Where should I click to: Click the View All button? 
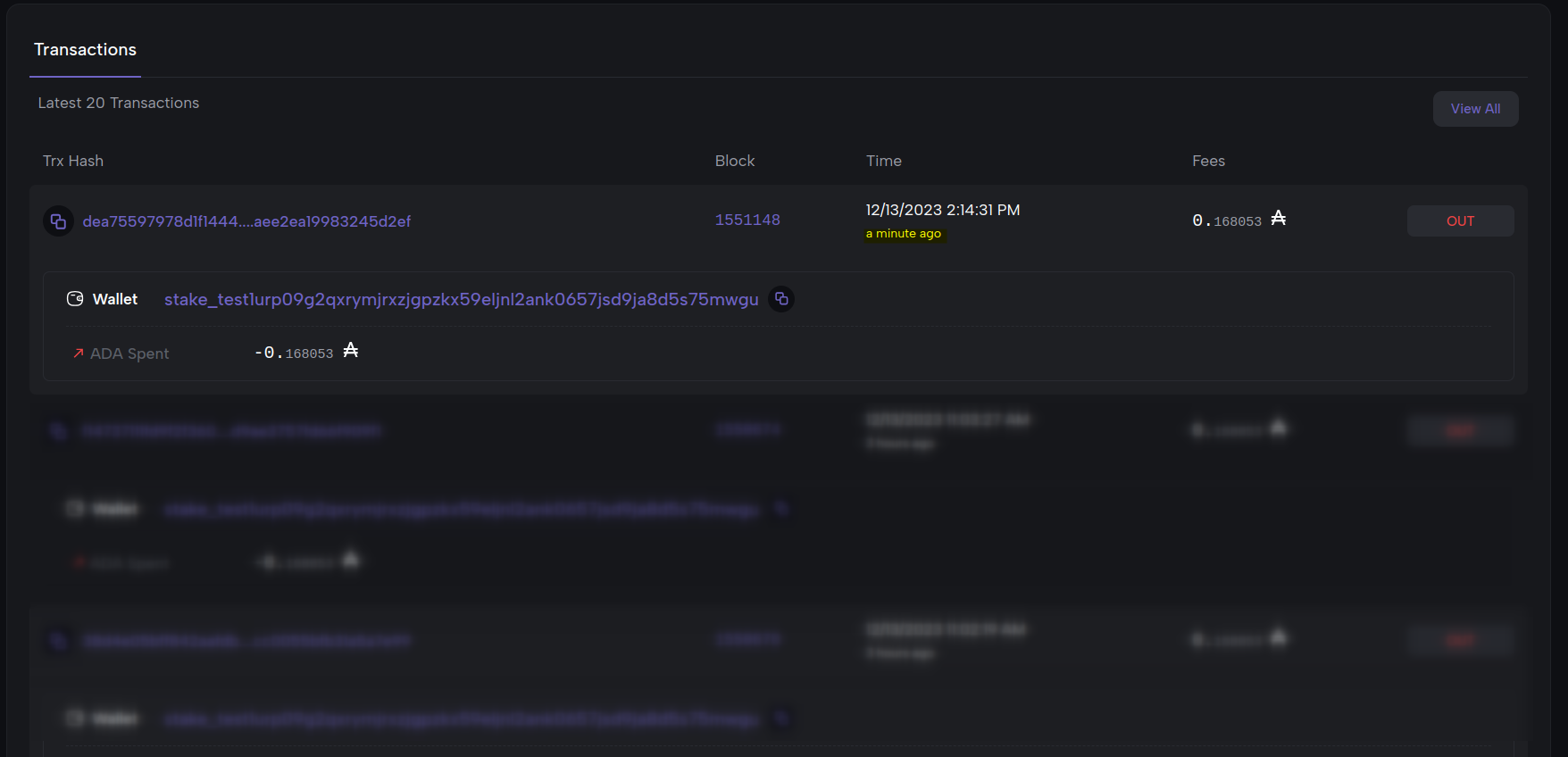click(1475, 109)
